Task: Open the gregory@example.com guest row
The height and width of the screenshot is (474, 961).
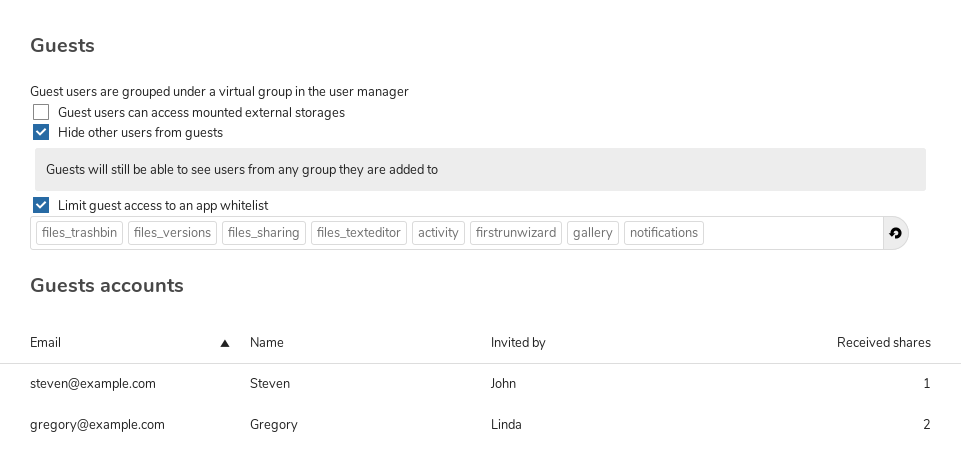Action: [480, 425]
